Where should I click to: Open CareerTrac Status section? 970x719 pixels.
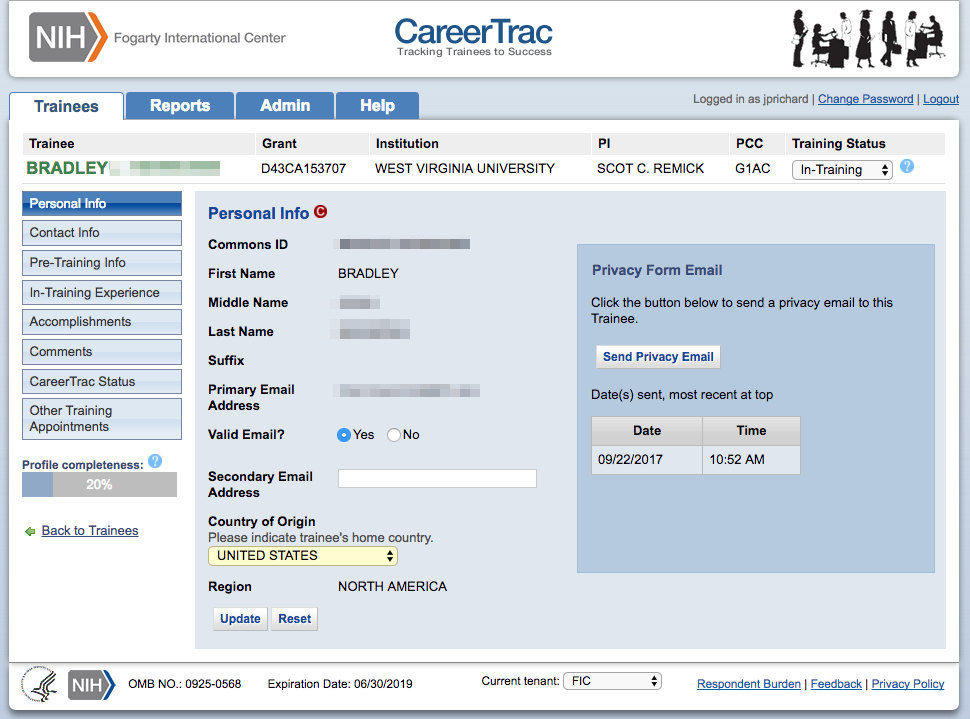[x=102, y=382]
